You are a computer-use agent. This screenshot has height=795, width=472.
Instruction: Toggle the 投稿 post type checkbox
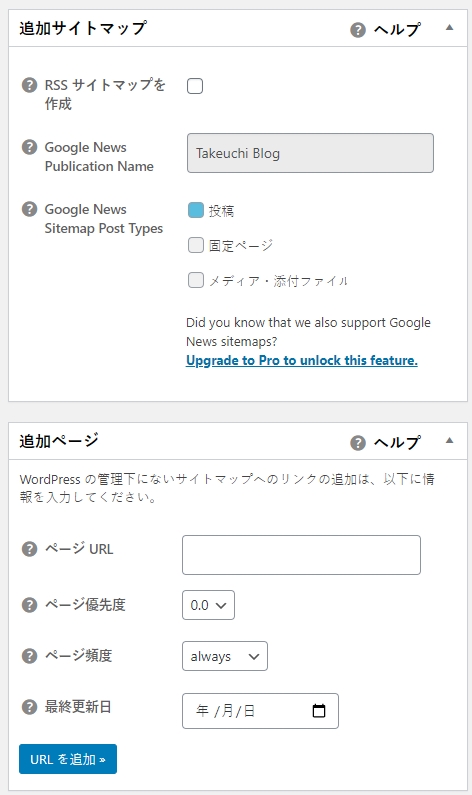[196, 210]
